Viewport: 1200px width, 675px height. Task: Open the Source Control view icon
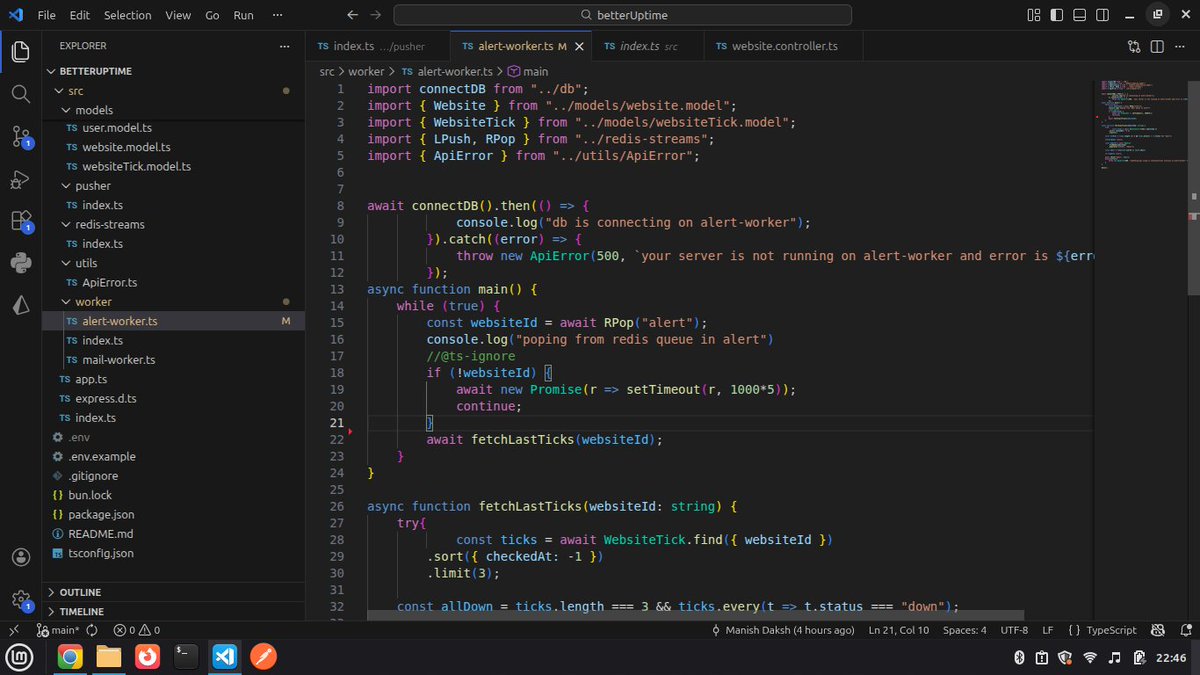click(x=20, y=136)
